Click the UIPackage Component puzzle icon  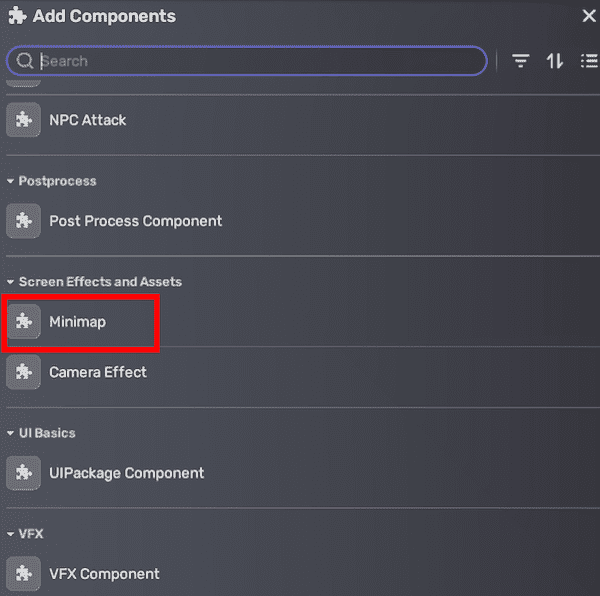(23, 473)
